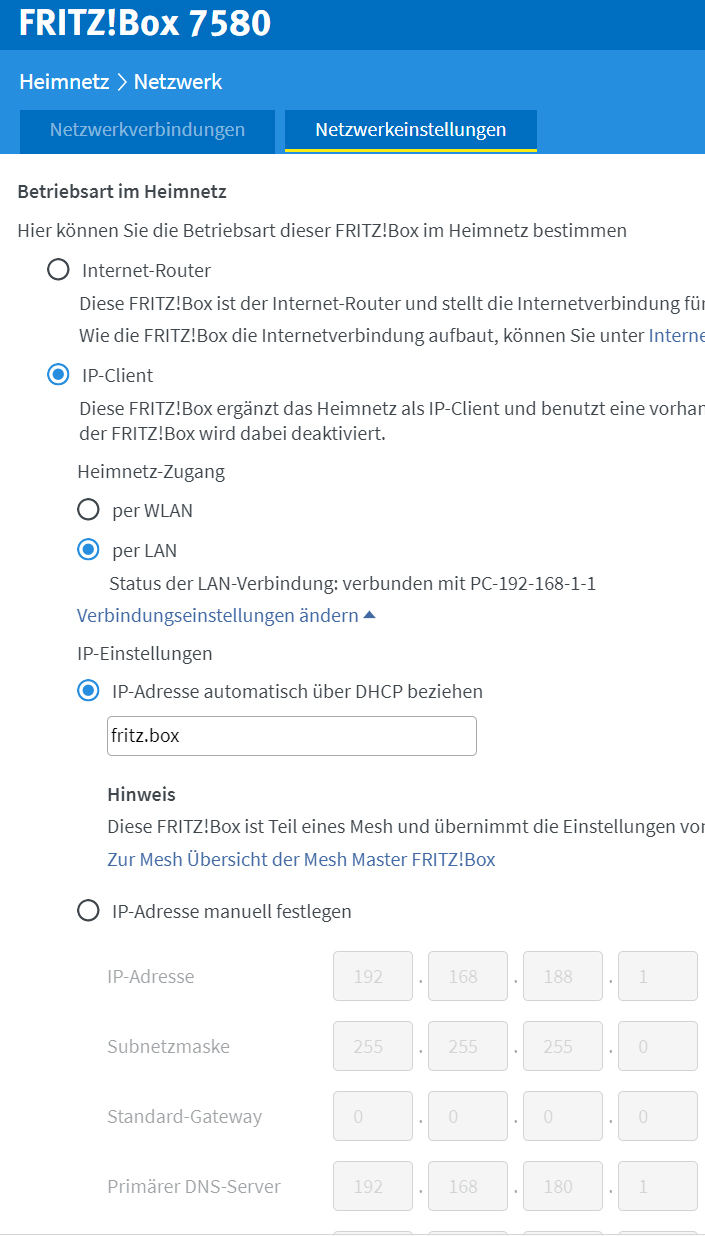Image resolution: width=705 pixels, height=1236 pixels.
Task: Click the triangle arrow beside Verbindungseinstellungen ändern
Action: (x=370, y=616)
